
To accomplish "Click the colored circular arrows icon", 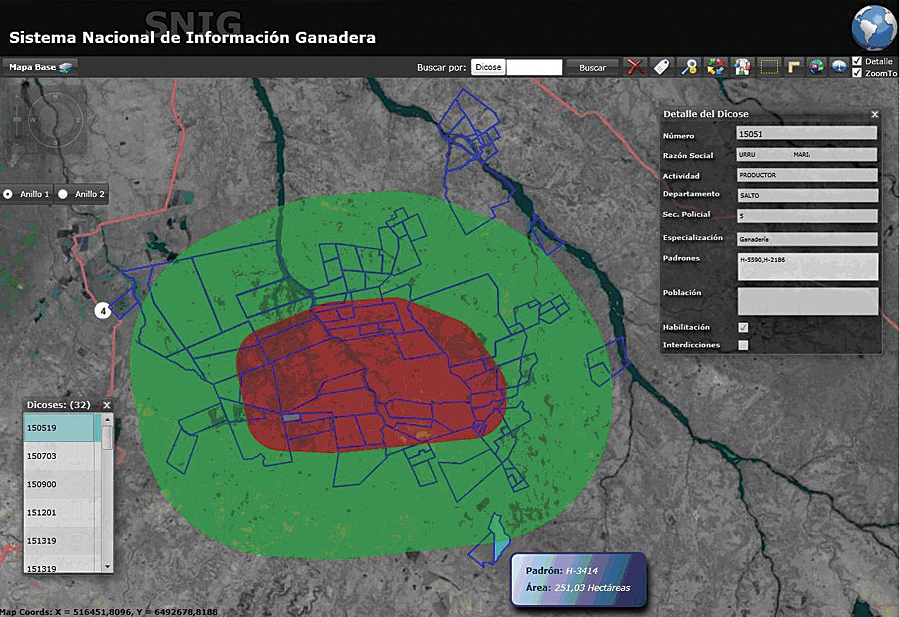I will [715, 67].
